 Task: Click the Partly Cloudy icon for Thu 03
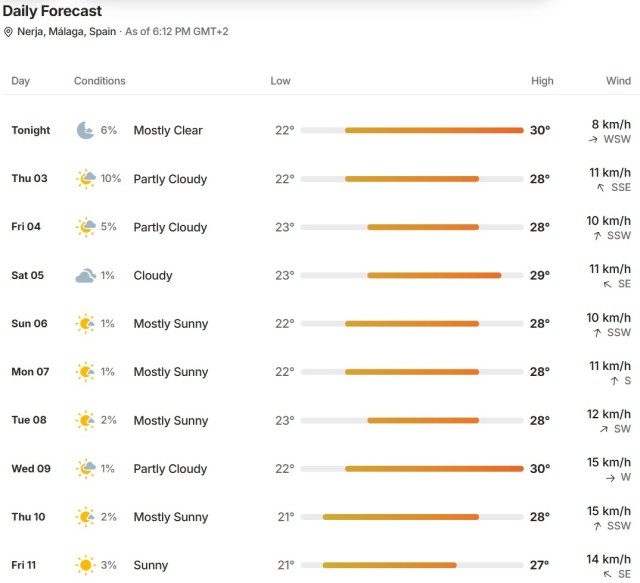pyautogui.click(x=86, y=179)
